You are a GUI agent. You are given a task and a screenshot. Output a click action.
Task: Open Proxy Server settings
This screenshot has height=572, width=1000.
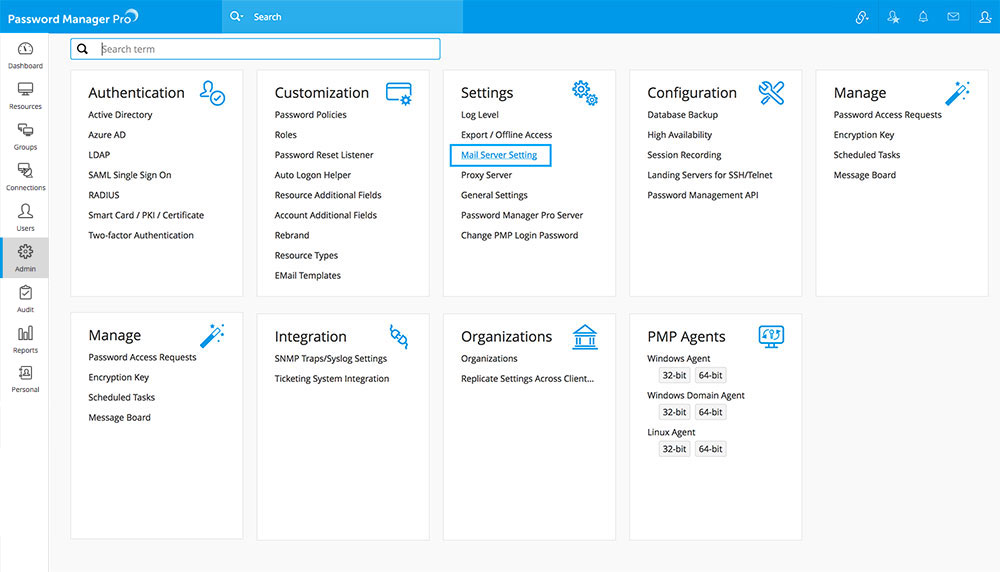tap(486, 175)
